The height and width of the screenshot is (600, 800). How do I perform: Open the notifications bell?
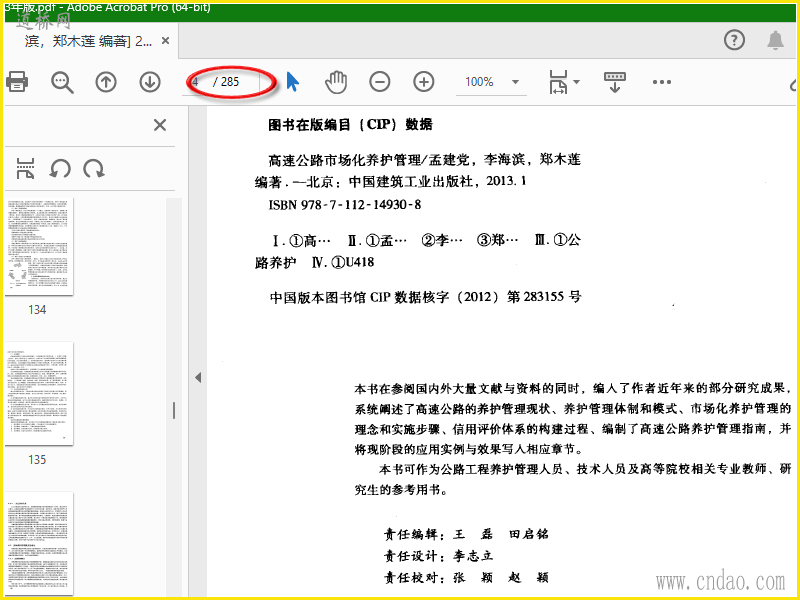click(776, 40)
